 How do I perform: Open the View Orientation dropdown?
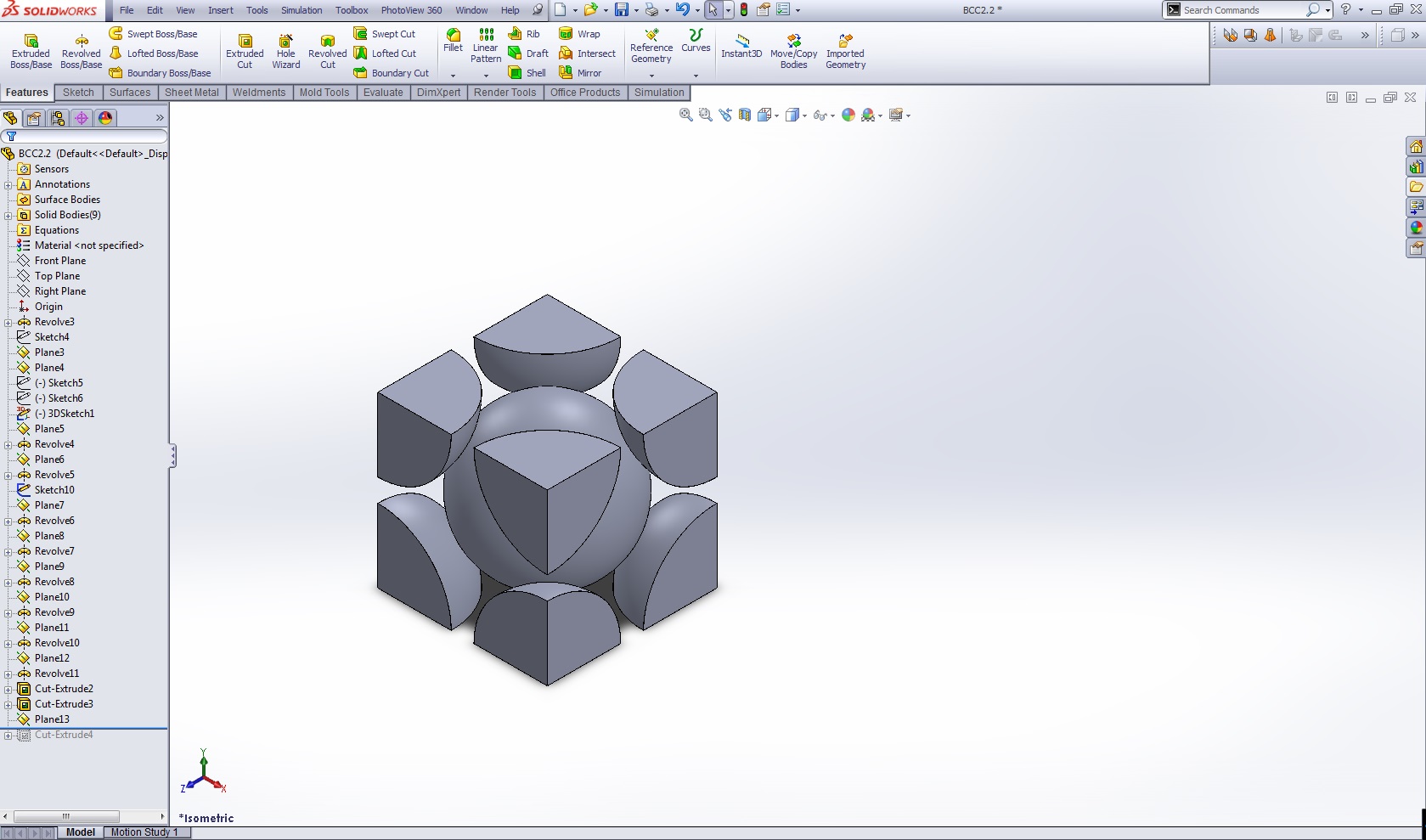(764, 115)
